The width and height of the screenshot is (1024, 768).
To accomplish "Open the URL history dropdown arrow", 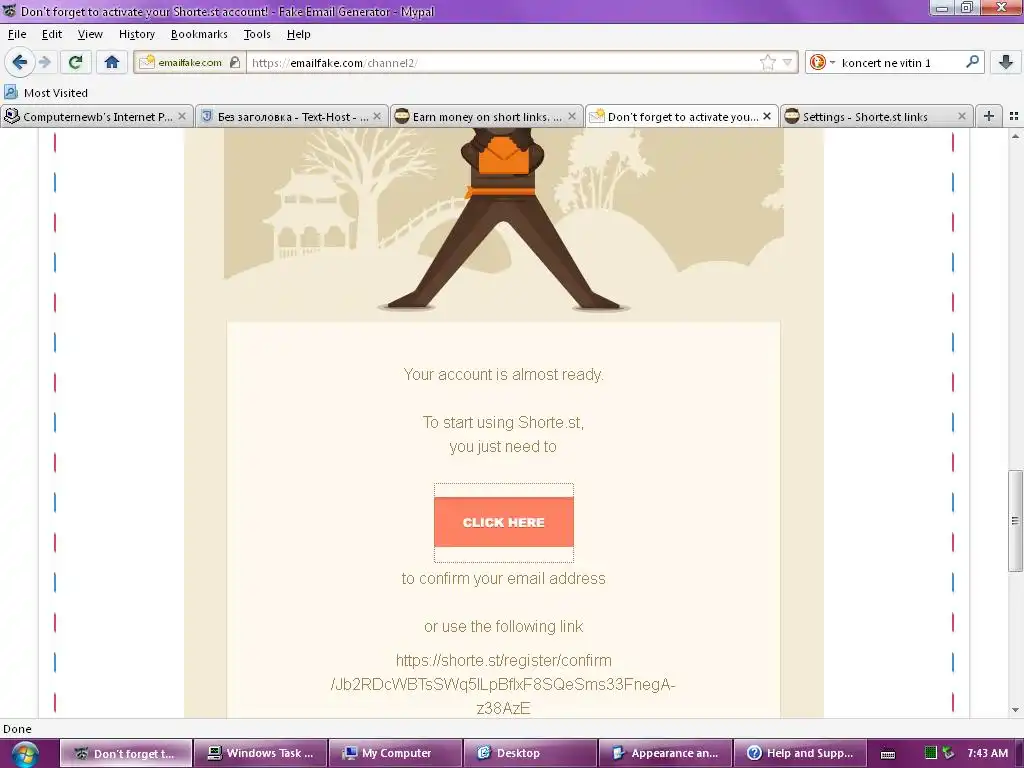I will coord(788,63).
